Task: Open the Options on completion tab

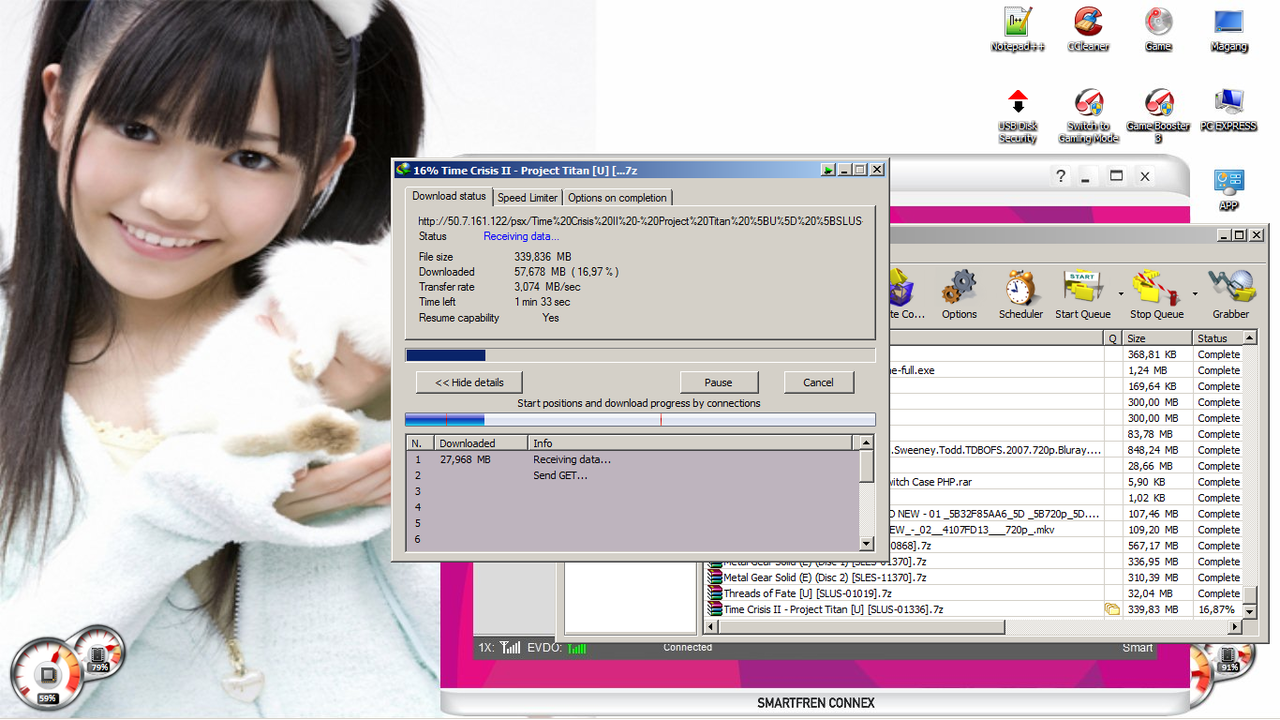Action: coord(618,198)
